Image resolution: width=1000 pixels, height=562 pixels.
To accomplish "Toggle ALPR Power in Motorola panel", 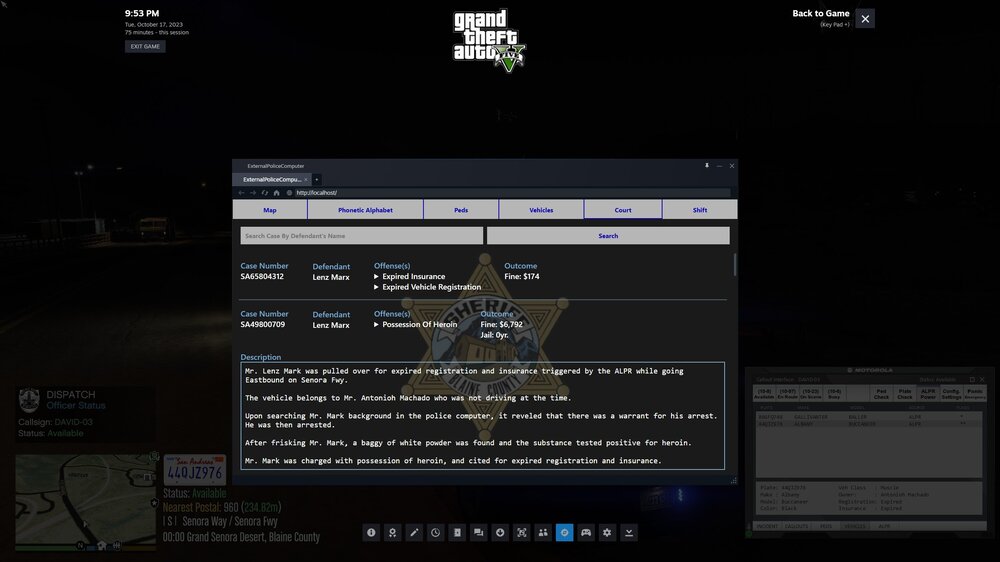I will (928, 394).
